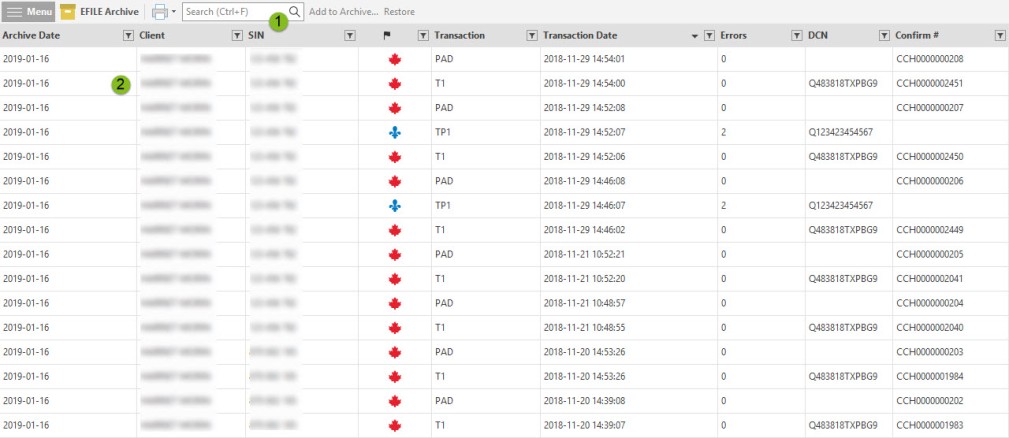Open the Archive Date column filter
Screen dimensions: 1009x438
click(127, 35)
